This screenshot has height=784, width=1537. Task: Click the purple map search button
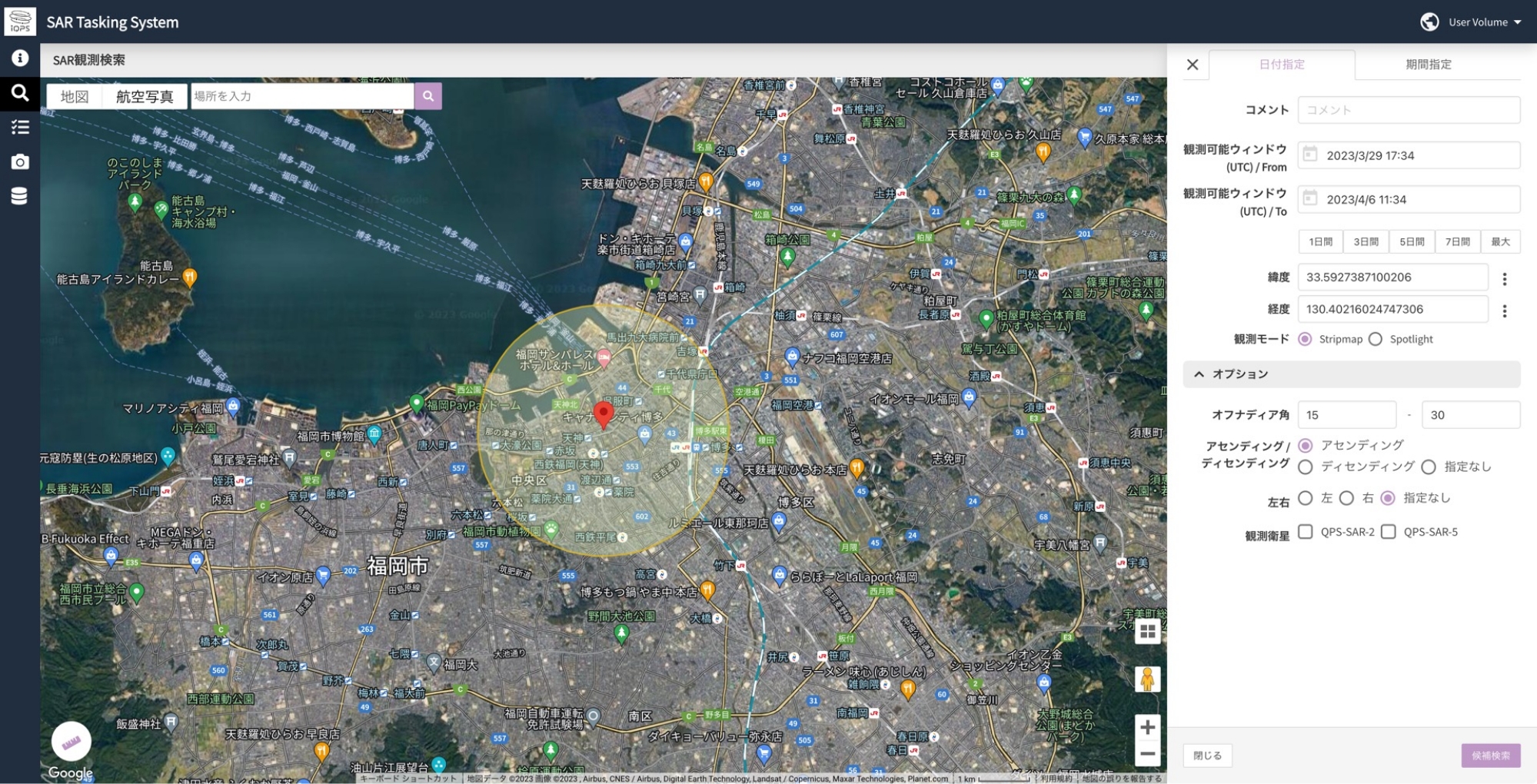pyautogui.click(x=428, y=96)
